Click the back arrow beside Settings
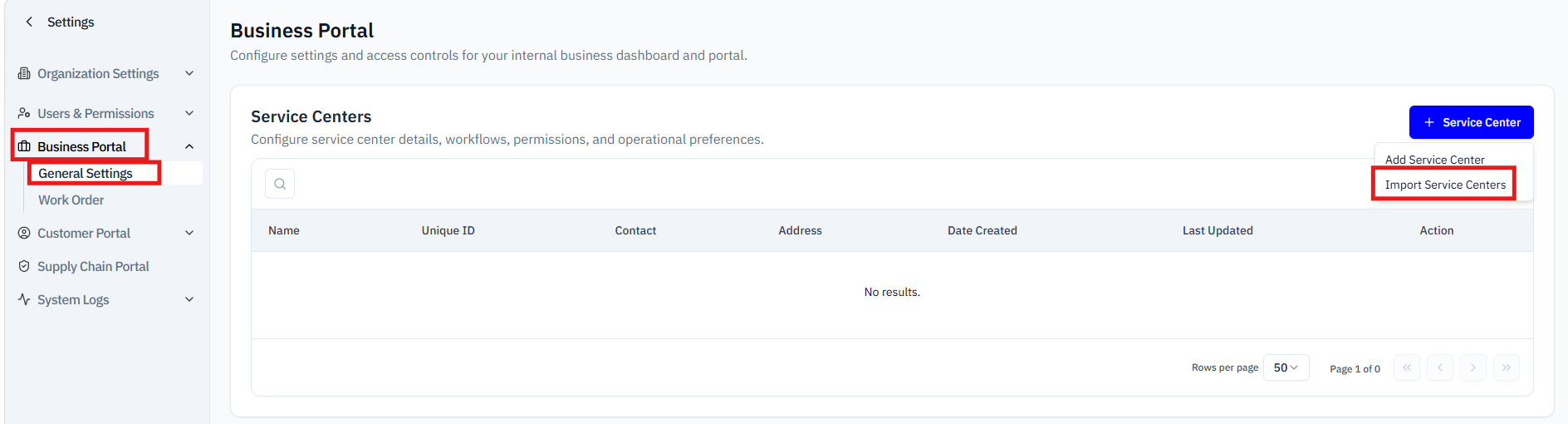This screenshot has height=424, width=1568. 30,22
